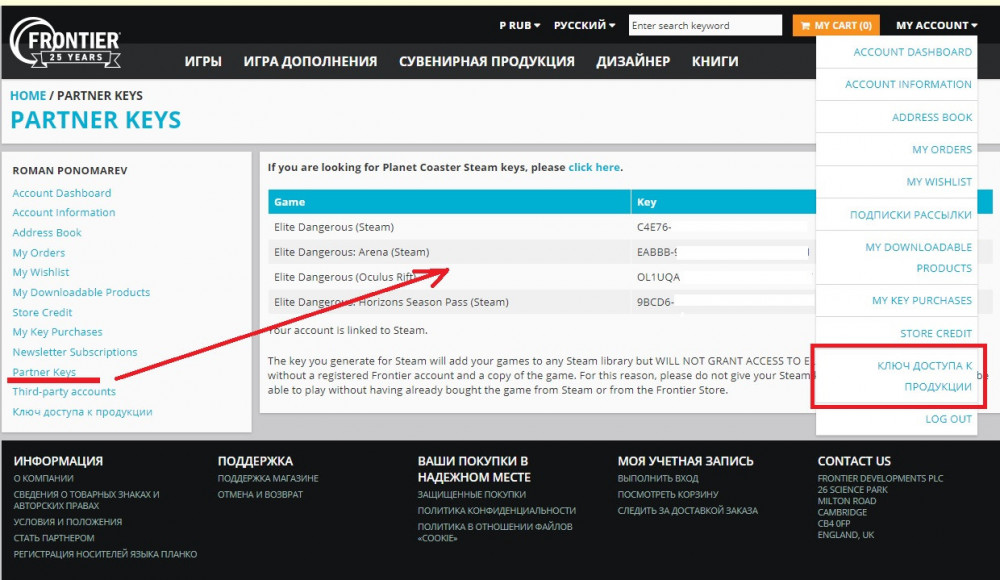Open My Cart button

coord(836,26)
